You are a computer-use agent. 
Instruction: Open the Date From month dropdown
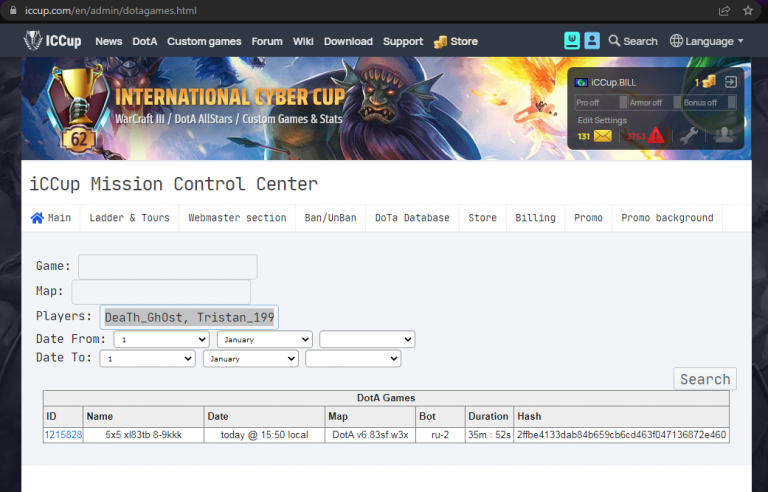pyautogui.click(x=264, y=339)
